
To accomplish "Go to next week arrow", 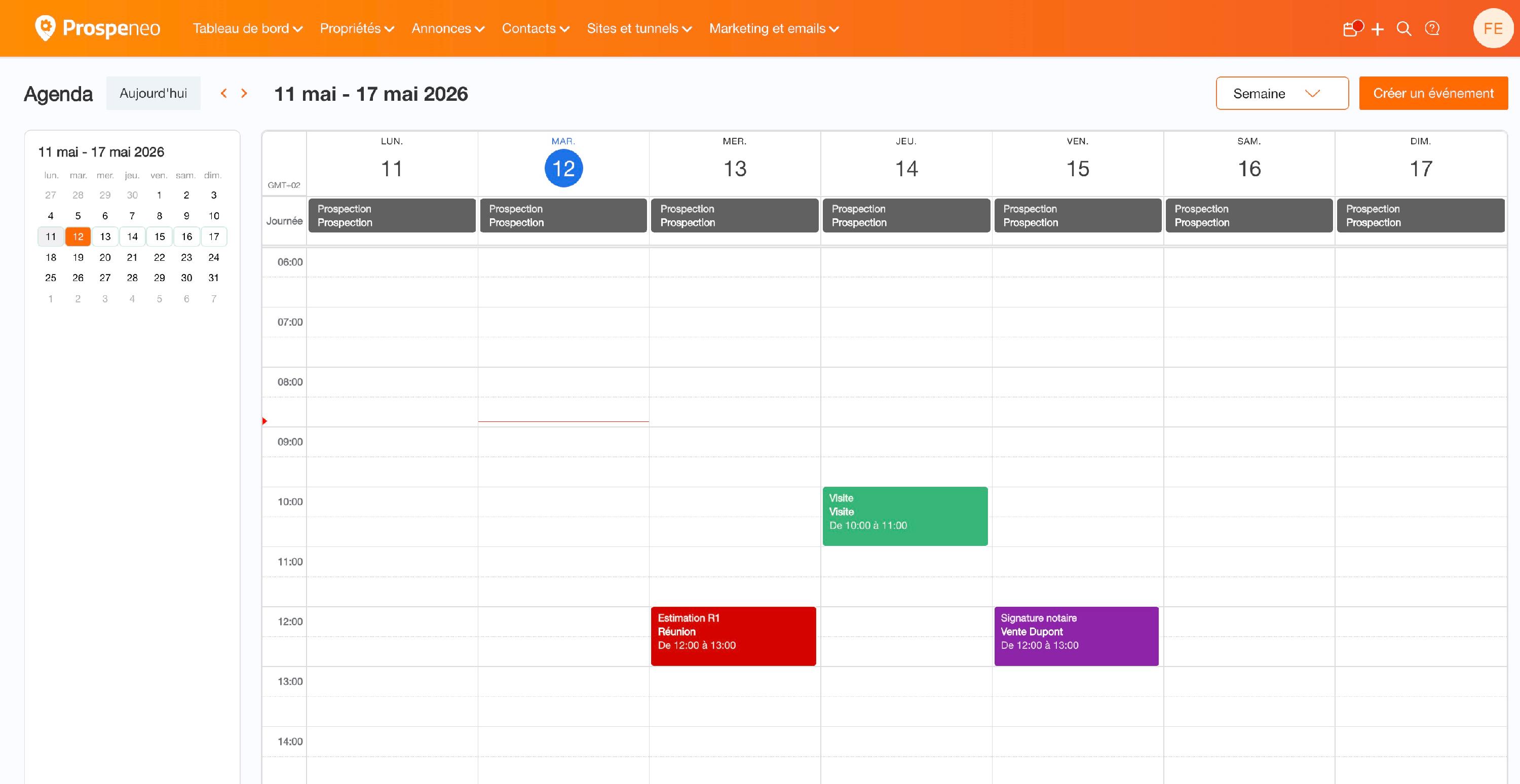I will 244,93.
